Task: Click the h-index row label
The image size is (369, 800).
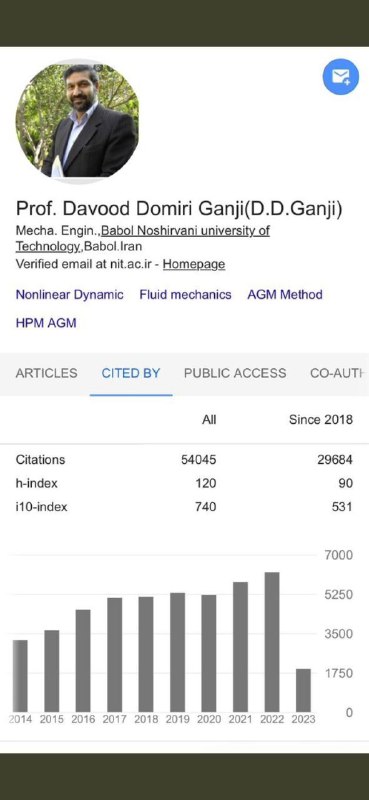Action: [37, 483]
